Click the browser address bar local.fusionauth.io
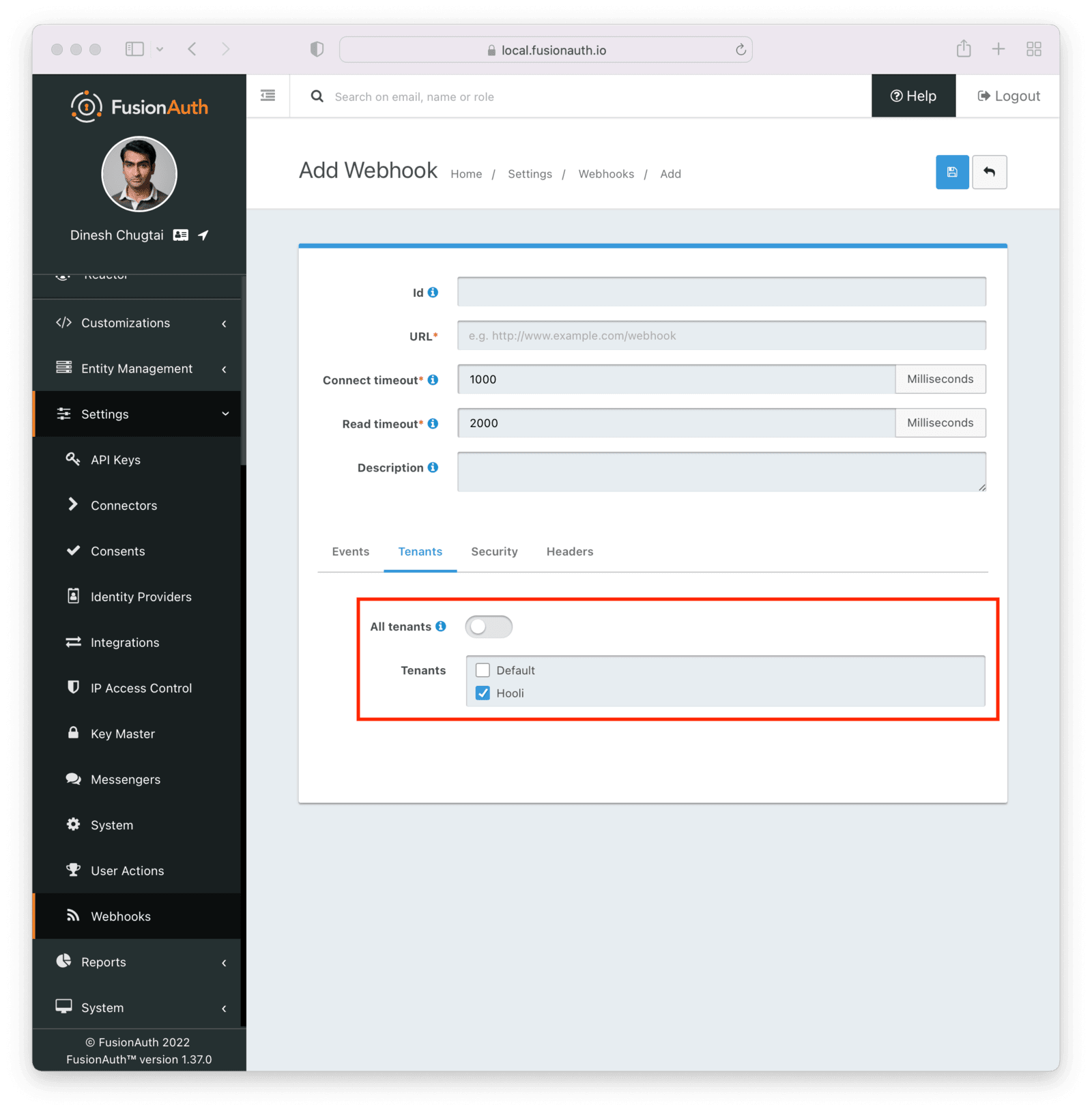Image resolution: width=1092 pixels, height=1111 pixels. [x=546, y=50]
